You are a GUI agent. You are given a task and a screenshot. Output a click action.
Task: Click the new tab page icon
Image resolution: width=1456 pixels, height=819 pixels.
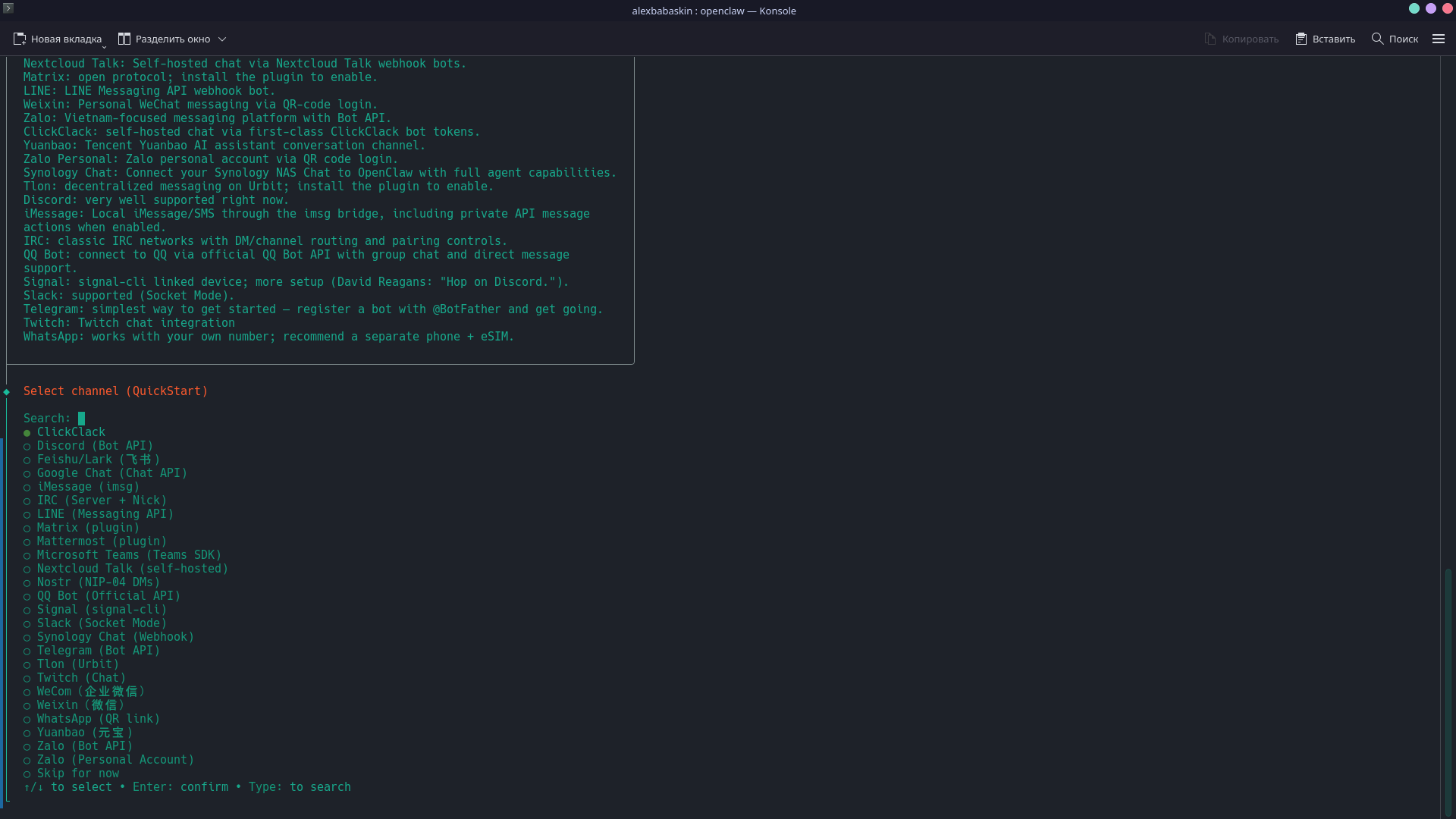20,39
